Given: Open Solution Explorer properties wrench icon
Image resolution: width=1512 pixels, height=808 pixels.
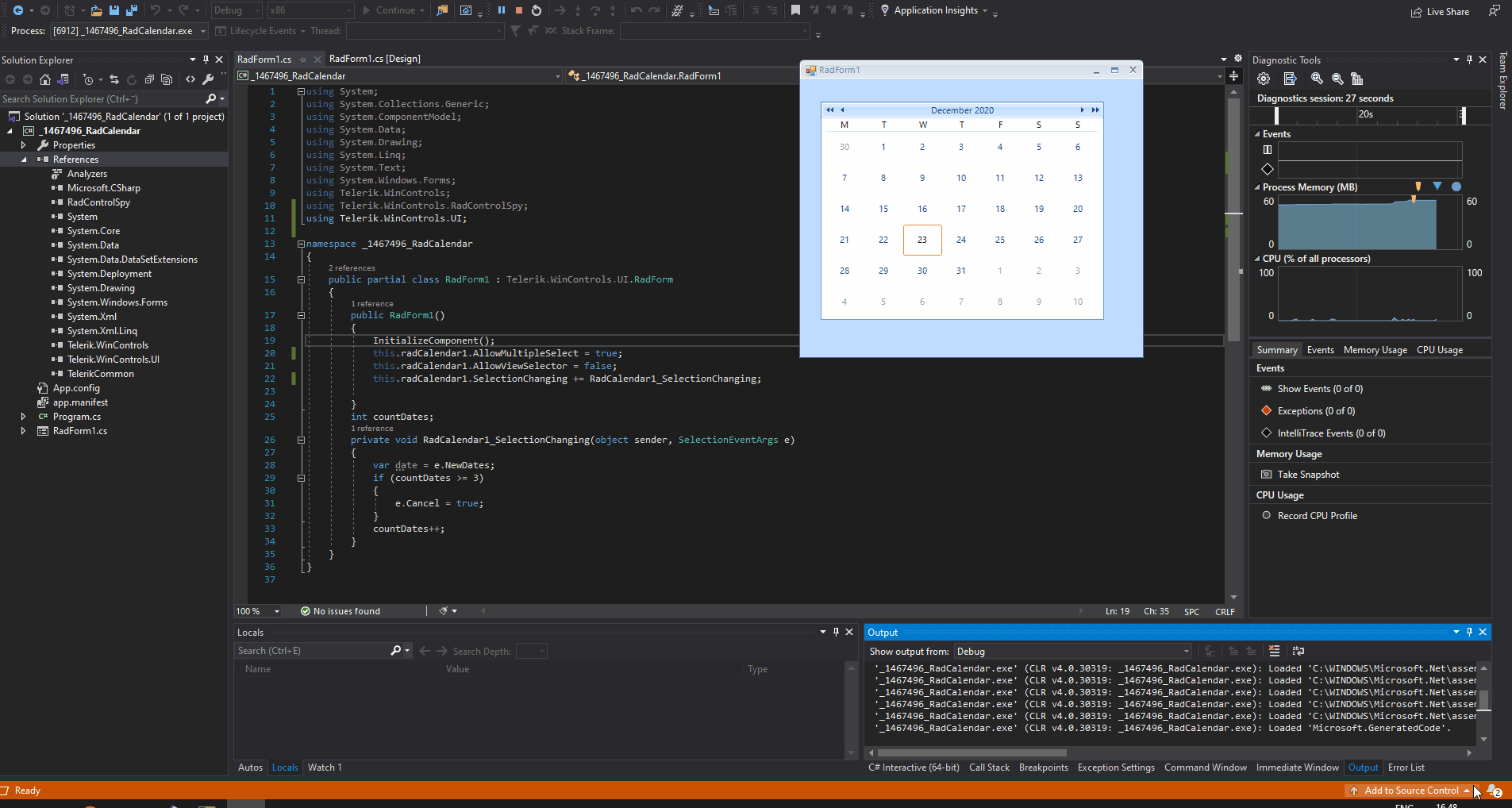Looking at the screenshot, I should coord(208,79).
